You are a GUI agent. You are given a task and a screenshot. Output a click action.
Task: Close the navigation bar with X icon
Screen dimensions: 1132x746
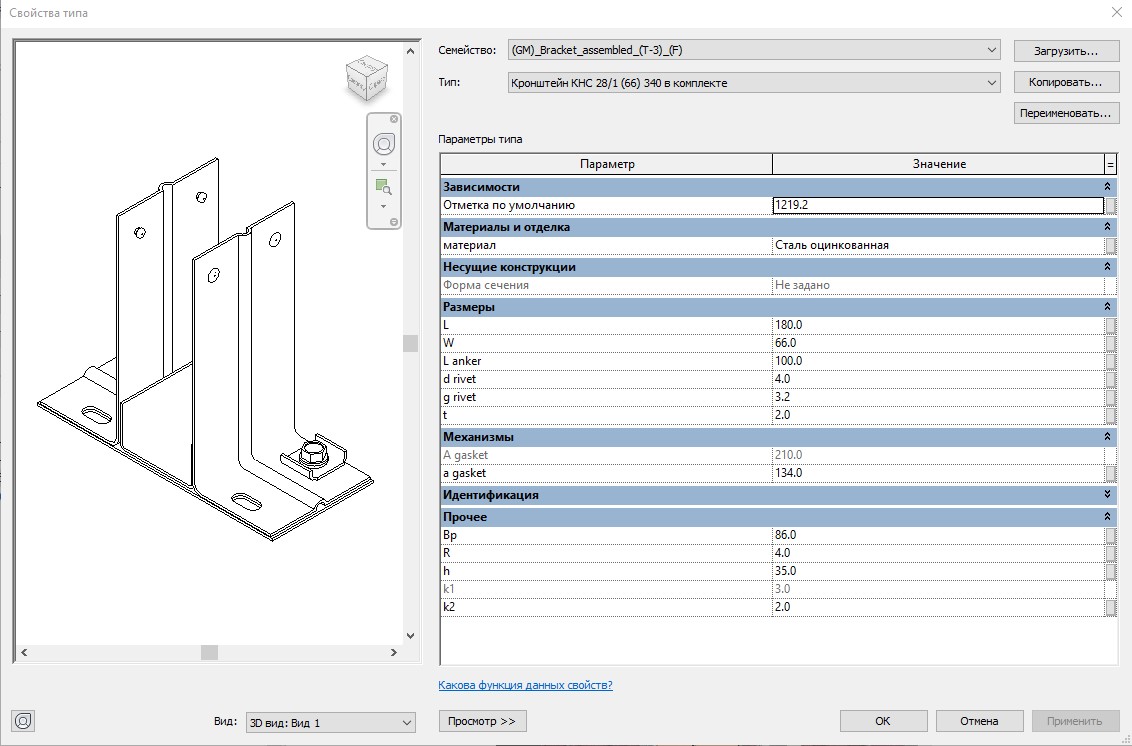point(394,119)
